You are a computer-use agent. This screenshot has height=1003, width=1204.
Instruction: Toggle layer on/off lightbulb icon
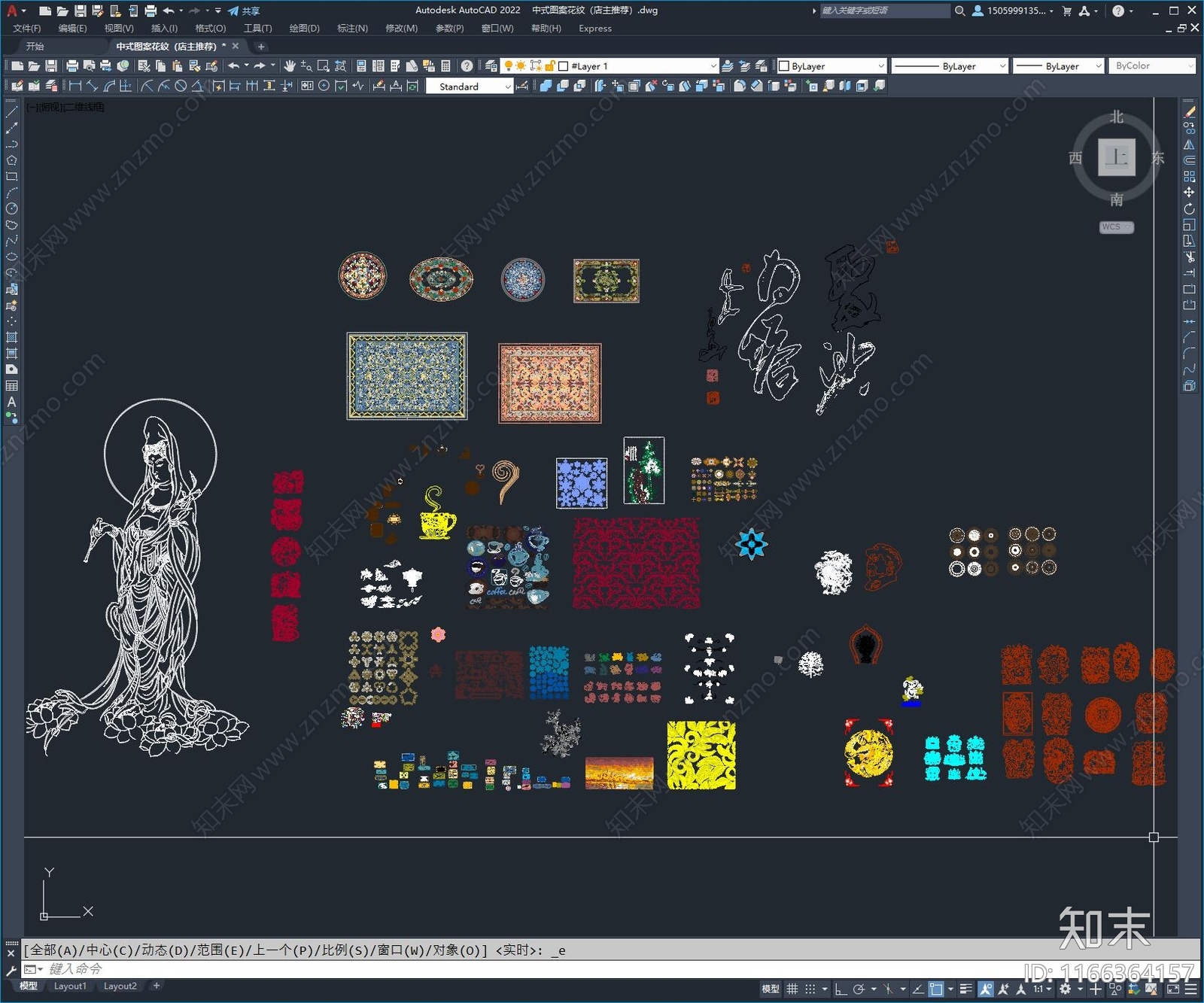click(509, 66)
